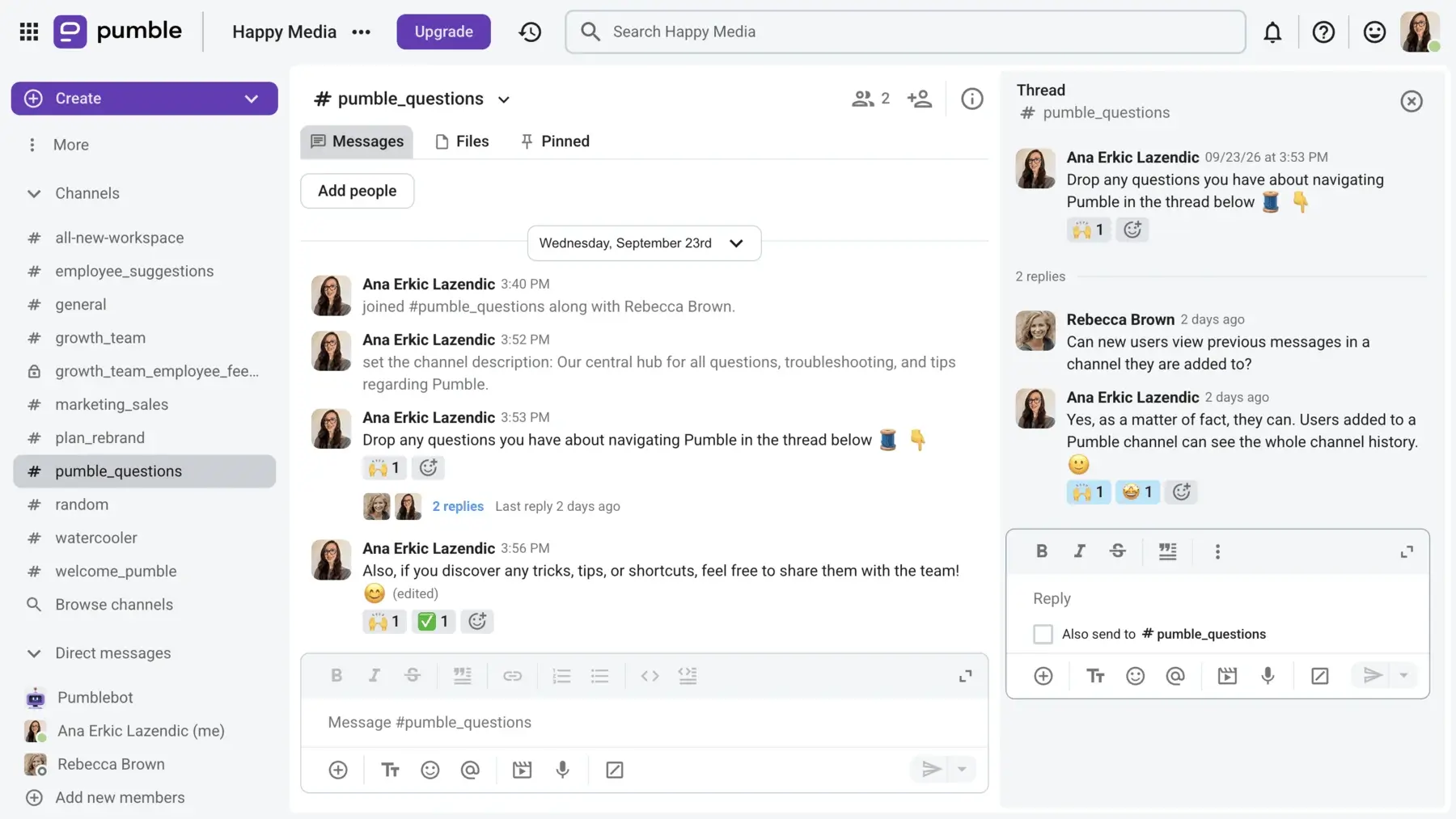Close the Thread panel
The image size is (1456, 819).
pos(1412,101)
